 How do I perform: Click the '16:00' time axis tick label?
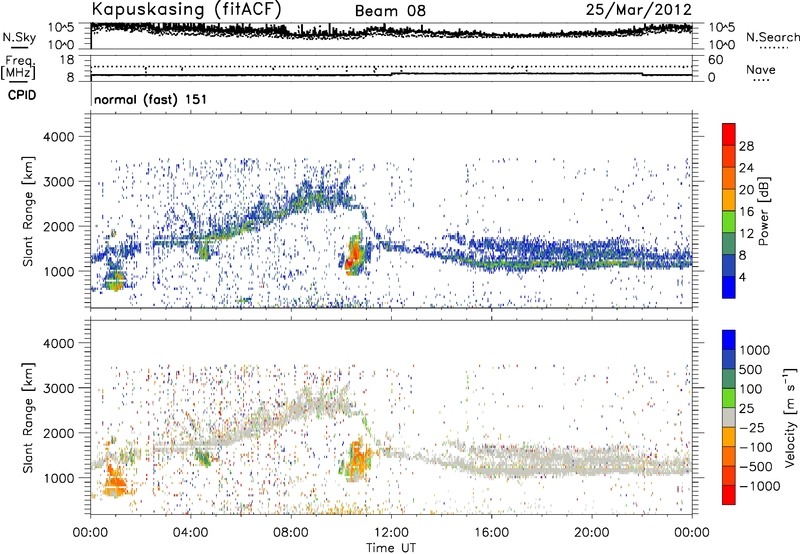(491, 533)
